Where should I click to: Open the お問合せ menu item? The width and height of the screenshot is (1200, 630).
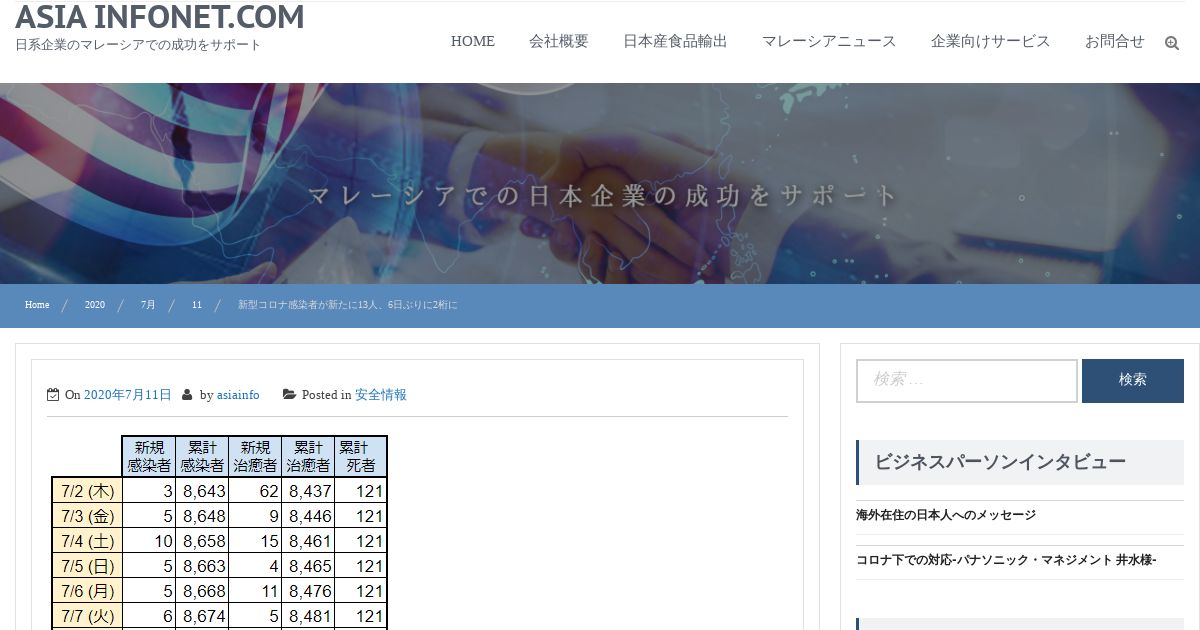pos(1114,41)
